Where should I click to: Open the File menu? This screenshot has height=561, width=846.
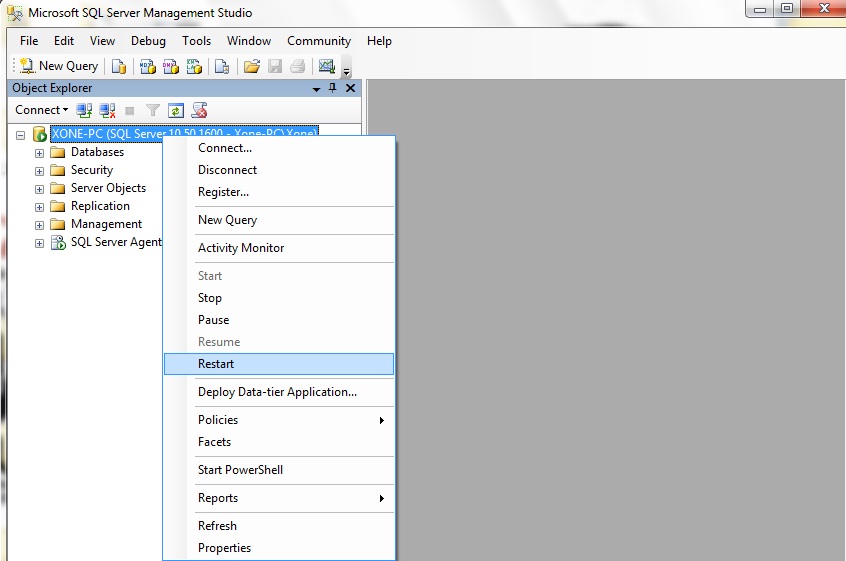point(29,41)
